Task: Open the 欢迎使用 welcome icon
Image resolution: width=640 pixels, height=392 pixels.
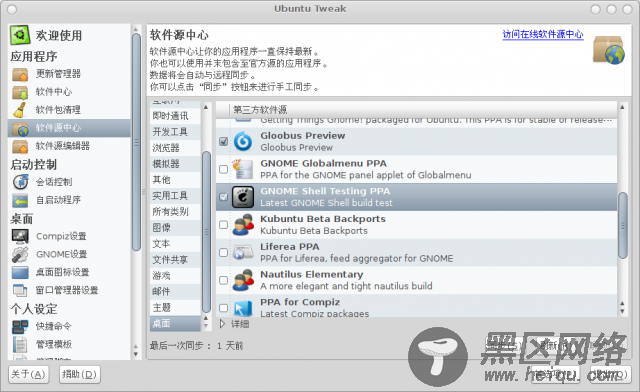Action: (x=20, y=35)
